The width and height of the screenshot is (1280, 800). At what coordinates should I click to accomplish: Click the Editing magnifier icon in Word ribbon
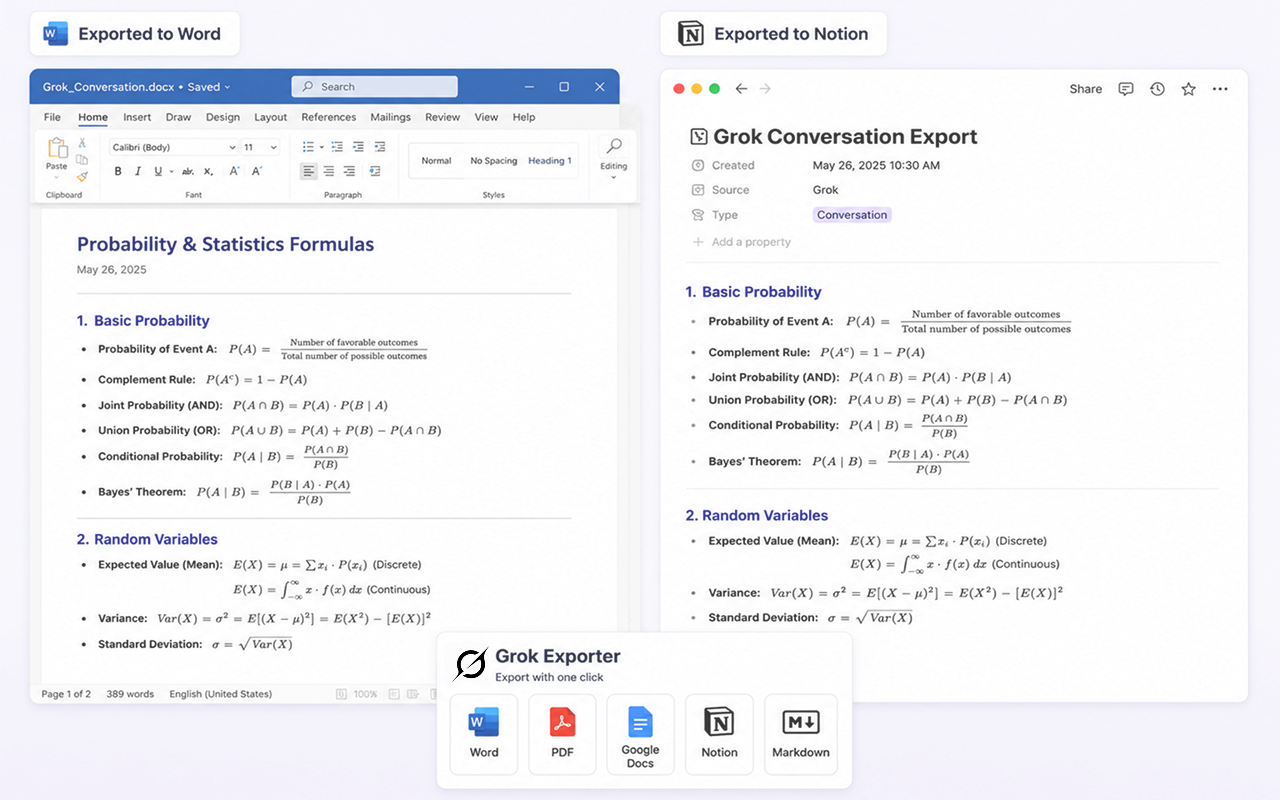[x=614, y=147]
